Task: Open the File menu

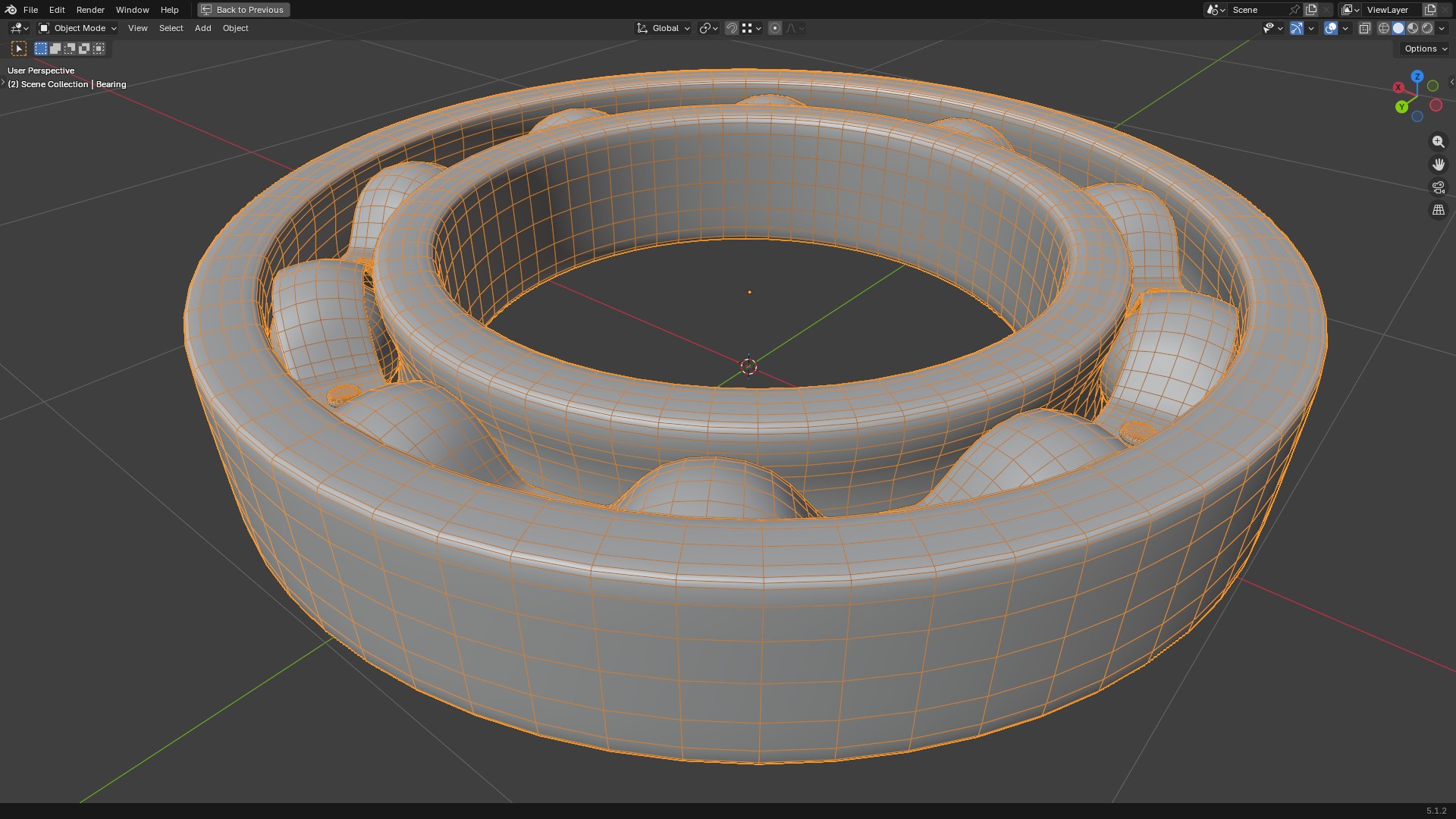Action: click(x=30, y=10)
